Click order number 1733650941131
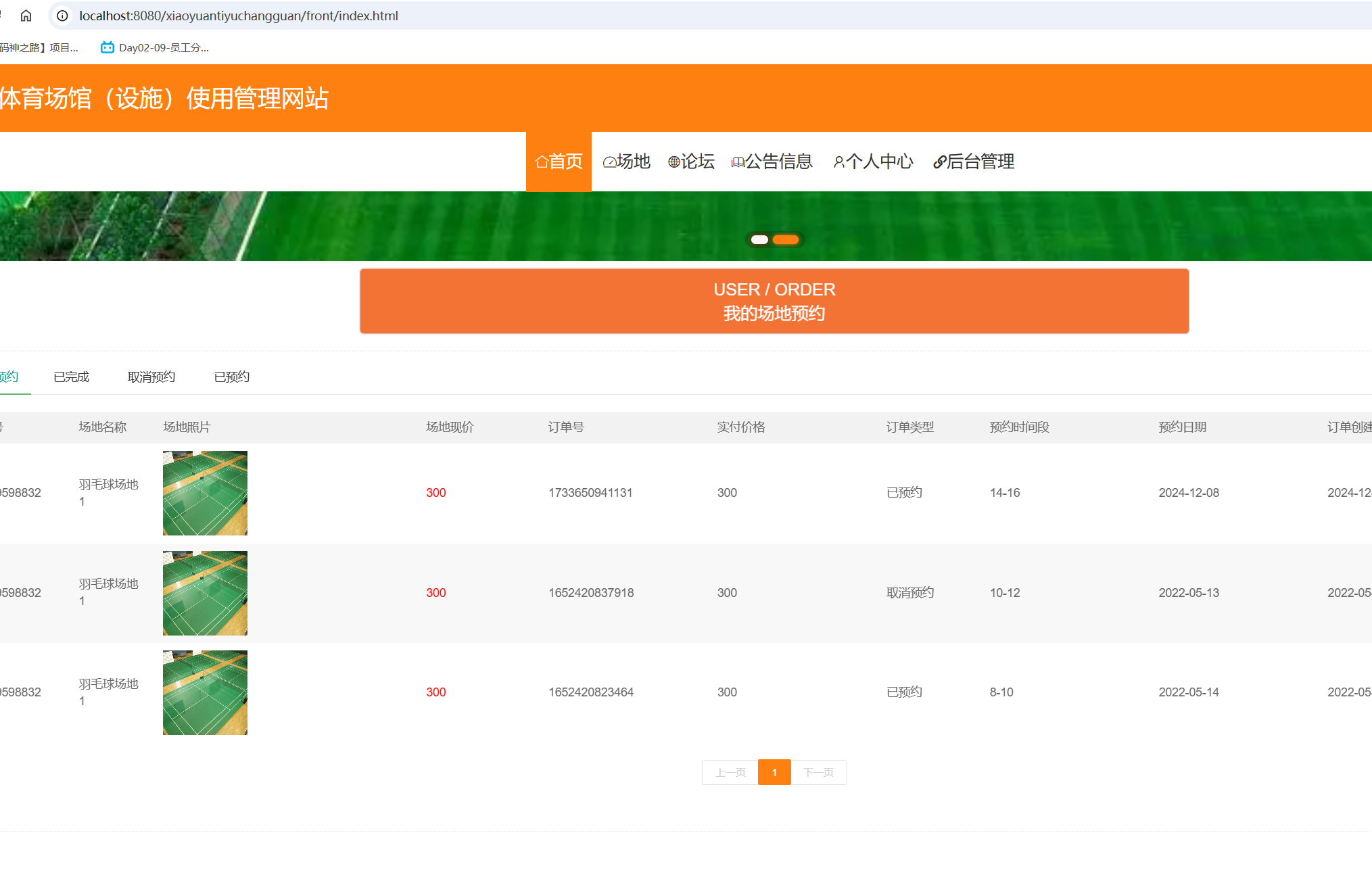This screenshot has height=885, width=1372. tap(590, 493)
